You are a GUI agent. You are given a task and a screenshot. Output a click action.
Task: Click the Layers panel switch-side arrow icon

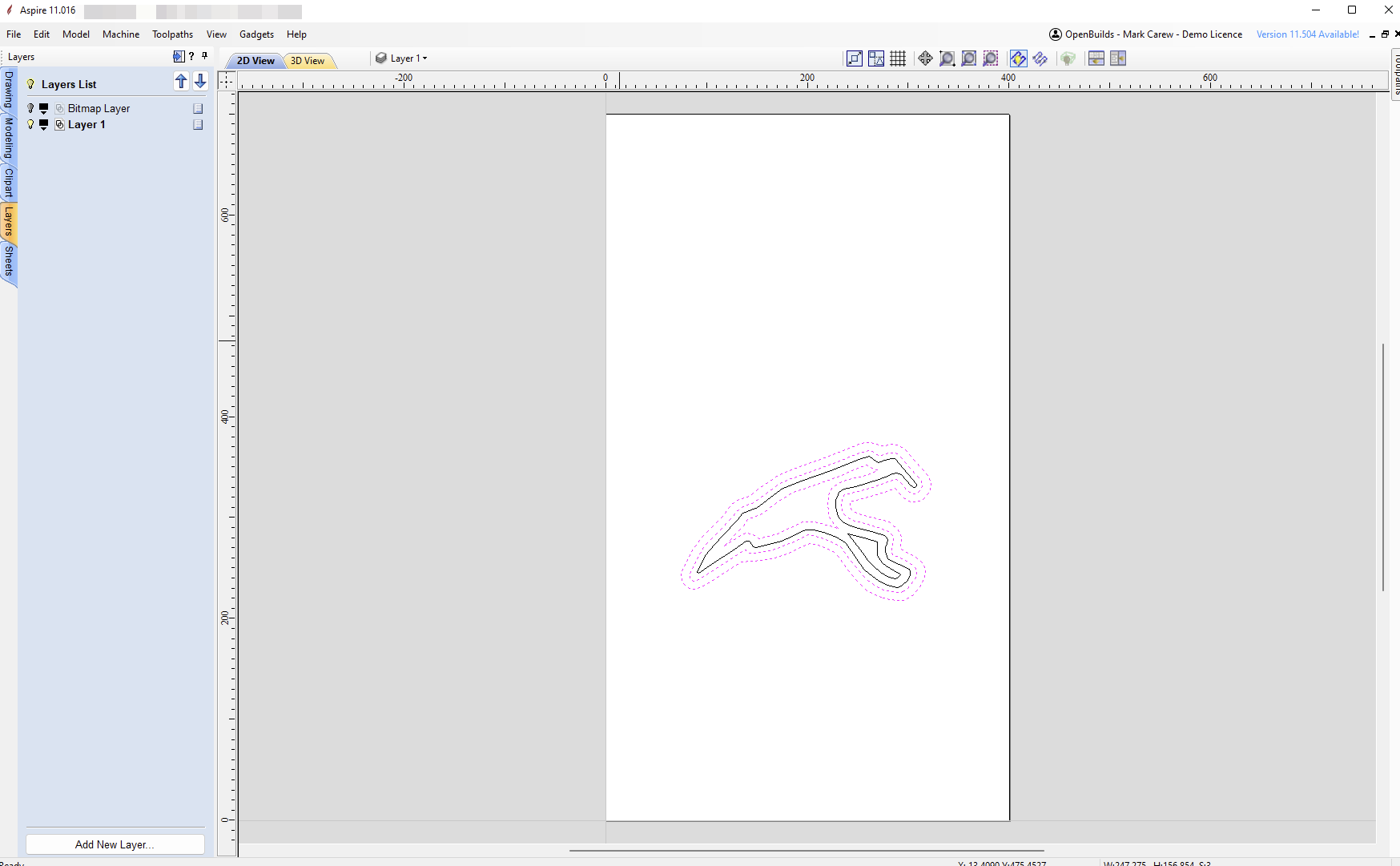point(179,56)
